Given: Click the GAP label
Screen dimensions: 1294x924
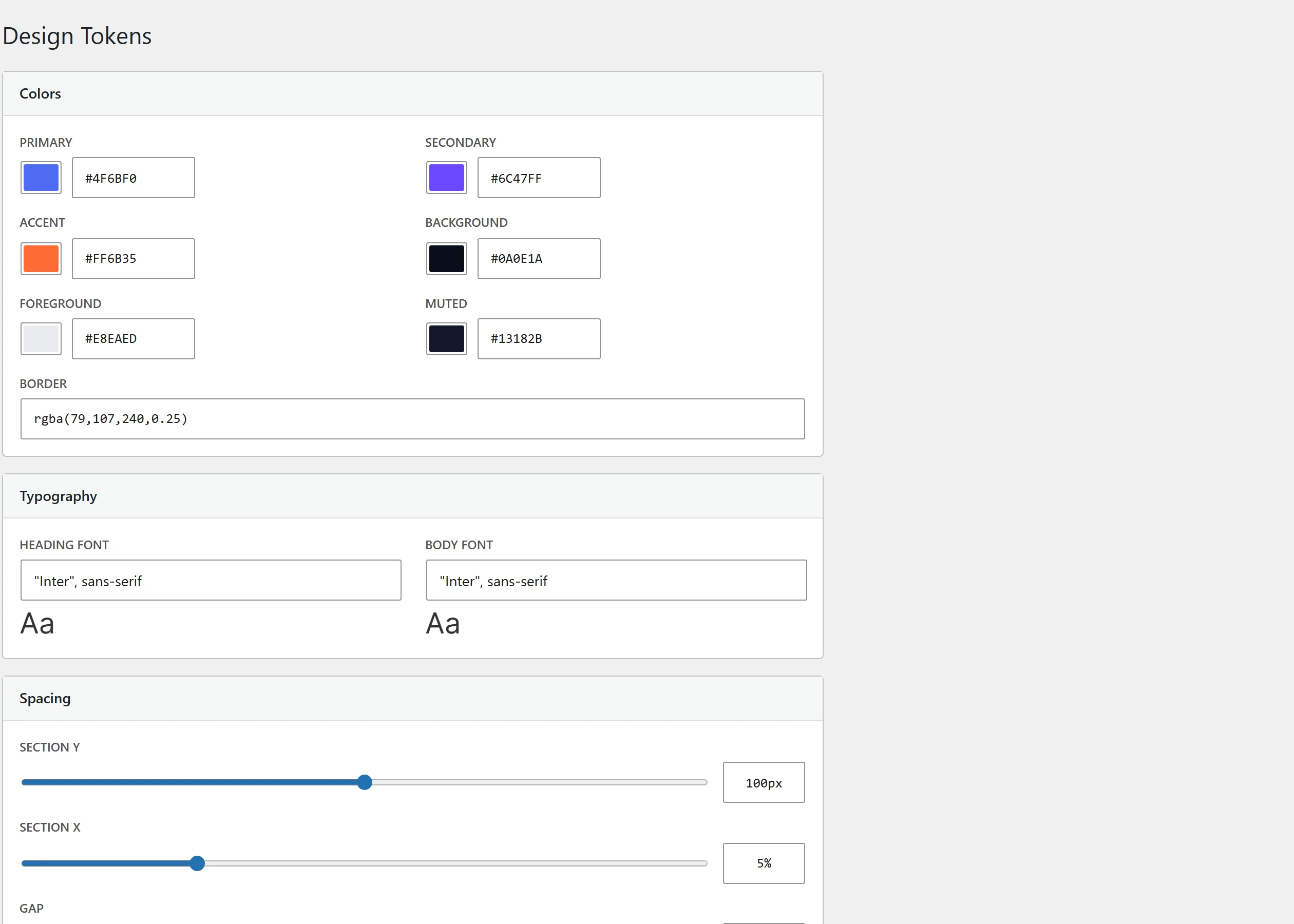Looking at the screenshot, I should [x=31, y=908].
